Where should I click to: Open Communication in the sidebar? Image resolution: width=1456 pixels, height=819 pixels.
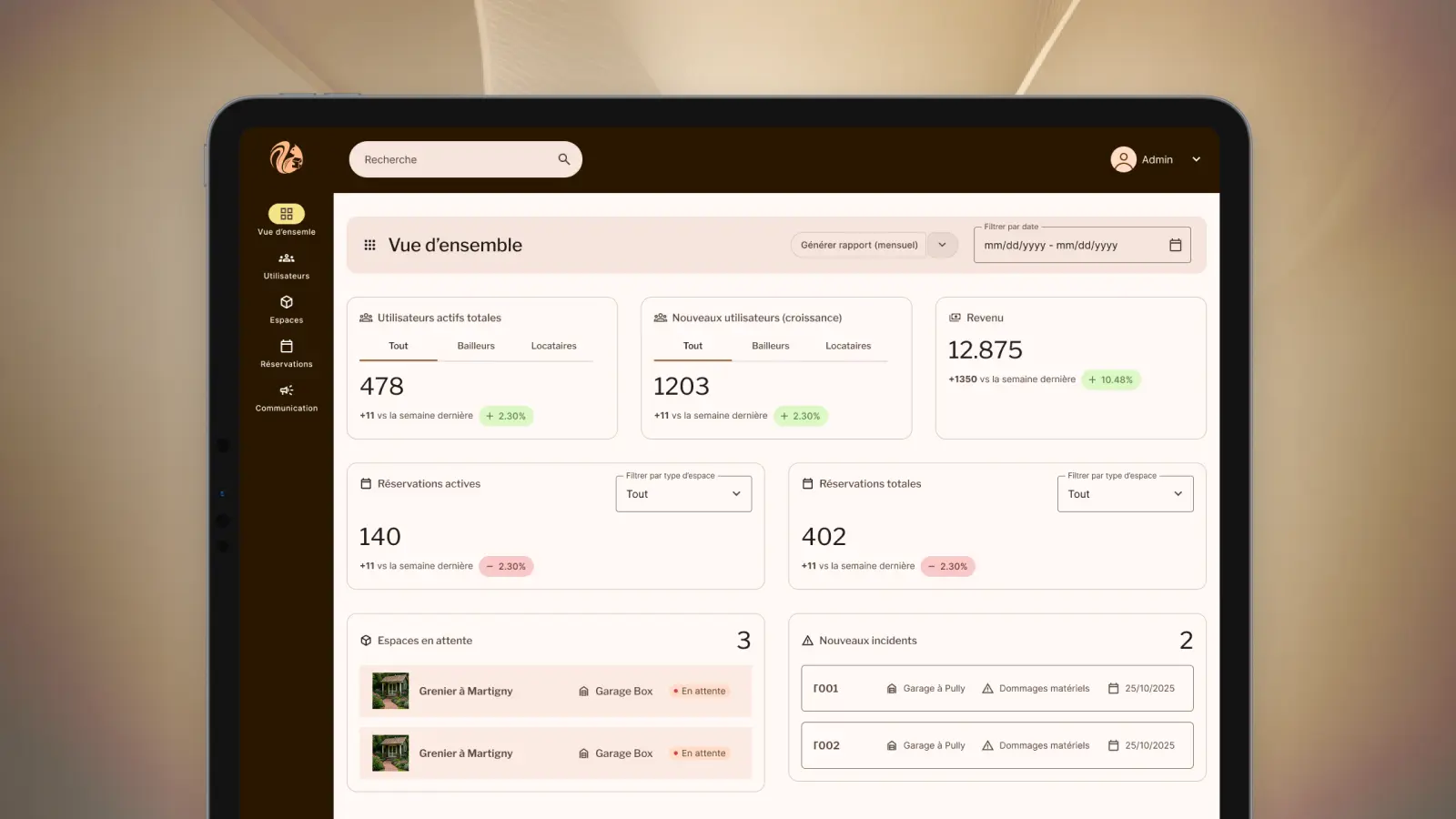point(287,398)
